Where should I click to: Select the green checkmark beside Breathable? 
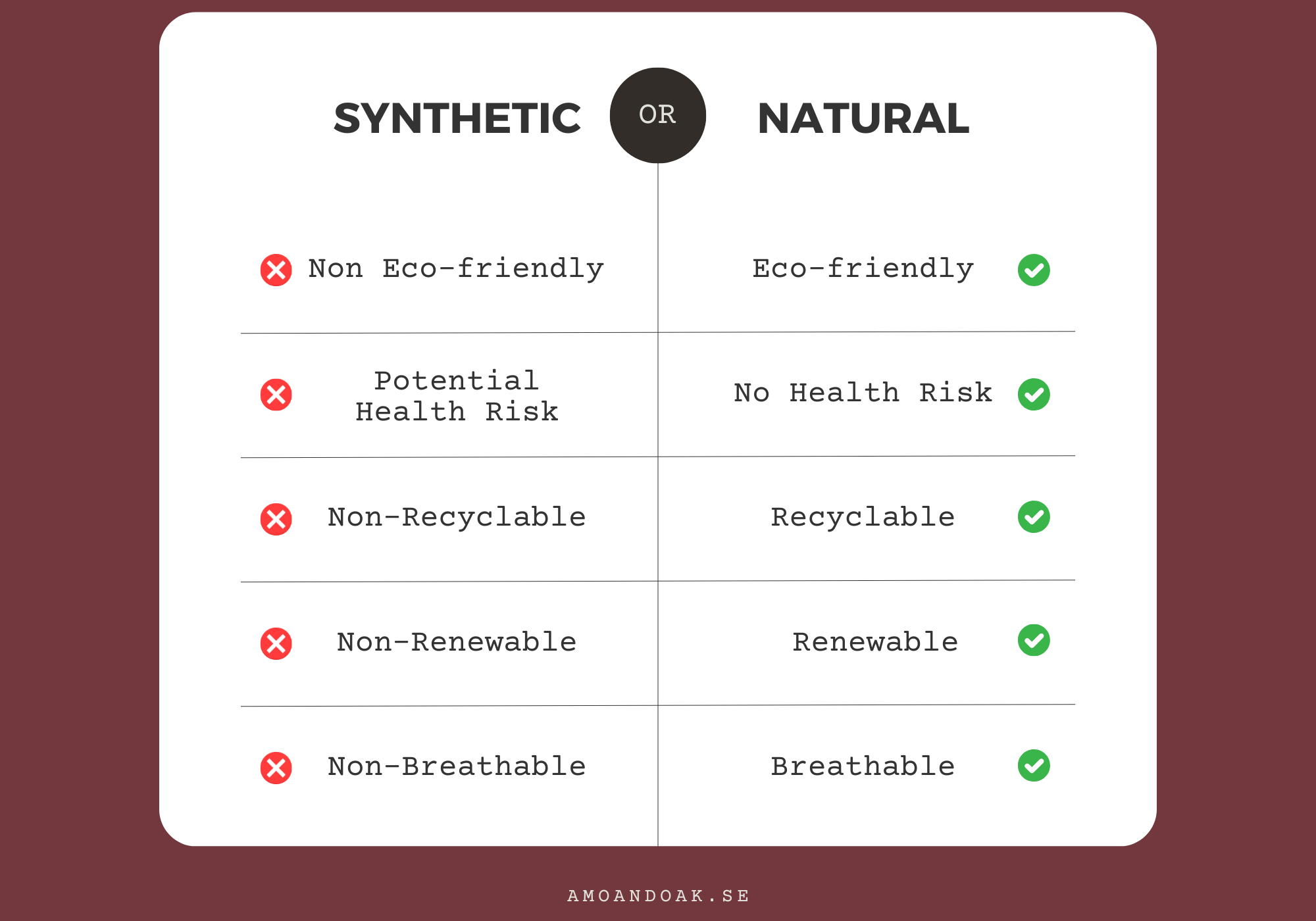click(1034, 766)
